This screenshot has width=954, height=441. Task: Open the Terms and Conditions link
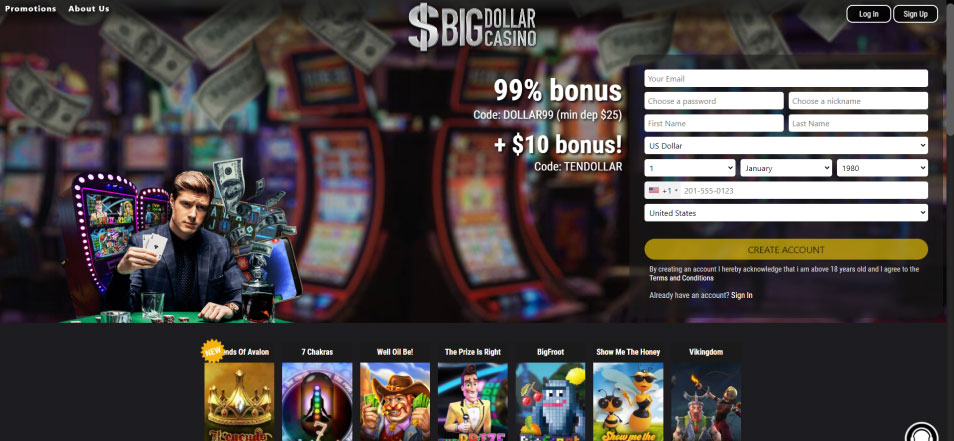point(681,278)
